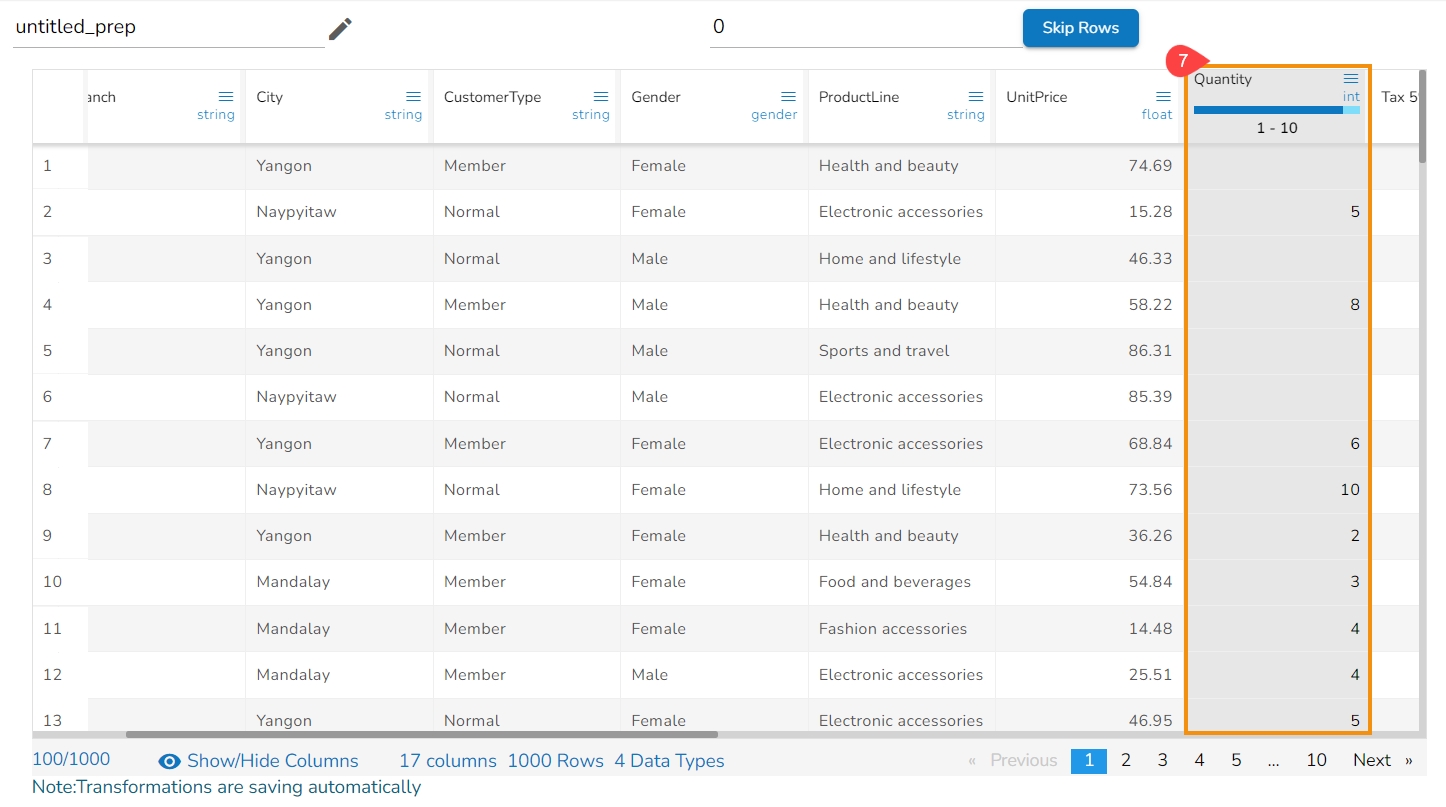Click the Skip Rows button
The height and width of the screenshot is (807, 1446).
click(1080, 28)
